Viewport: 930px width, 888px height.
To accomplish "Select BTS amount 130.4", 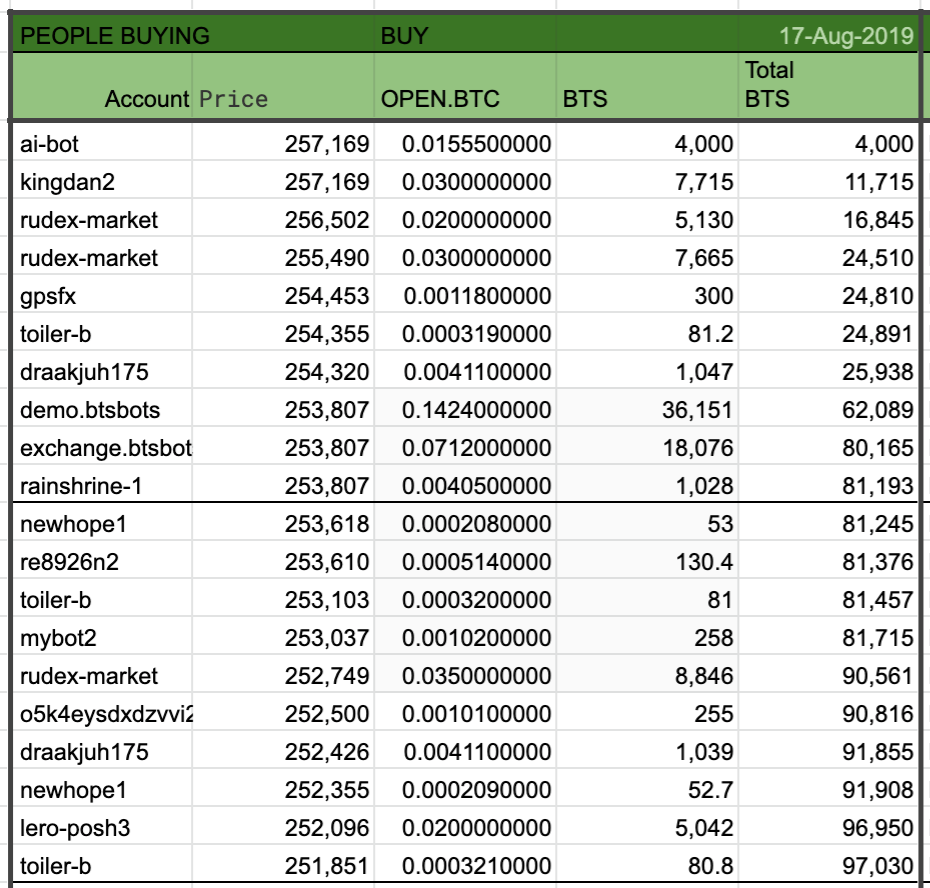I will 647,561.
